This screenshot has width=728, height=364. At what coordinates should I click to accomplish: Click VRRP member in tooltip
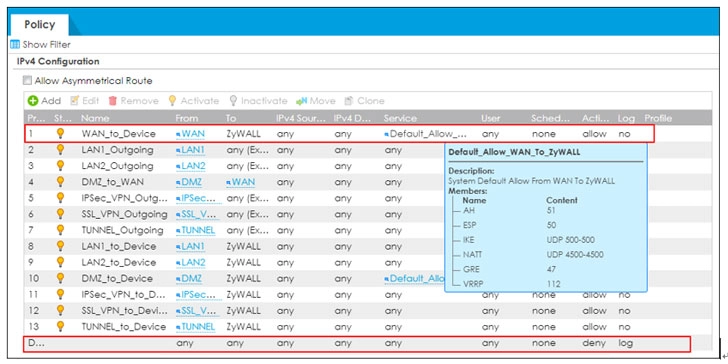click(473, 284)
